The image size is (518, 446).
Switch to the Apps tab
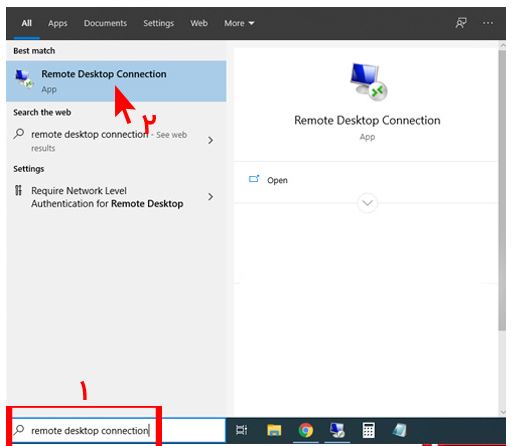point(57,23)
